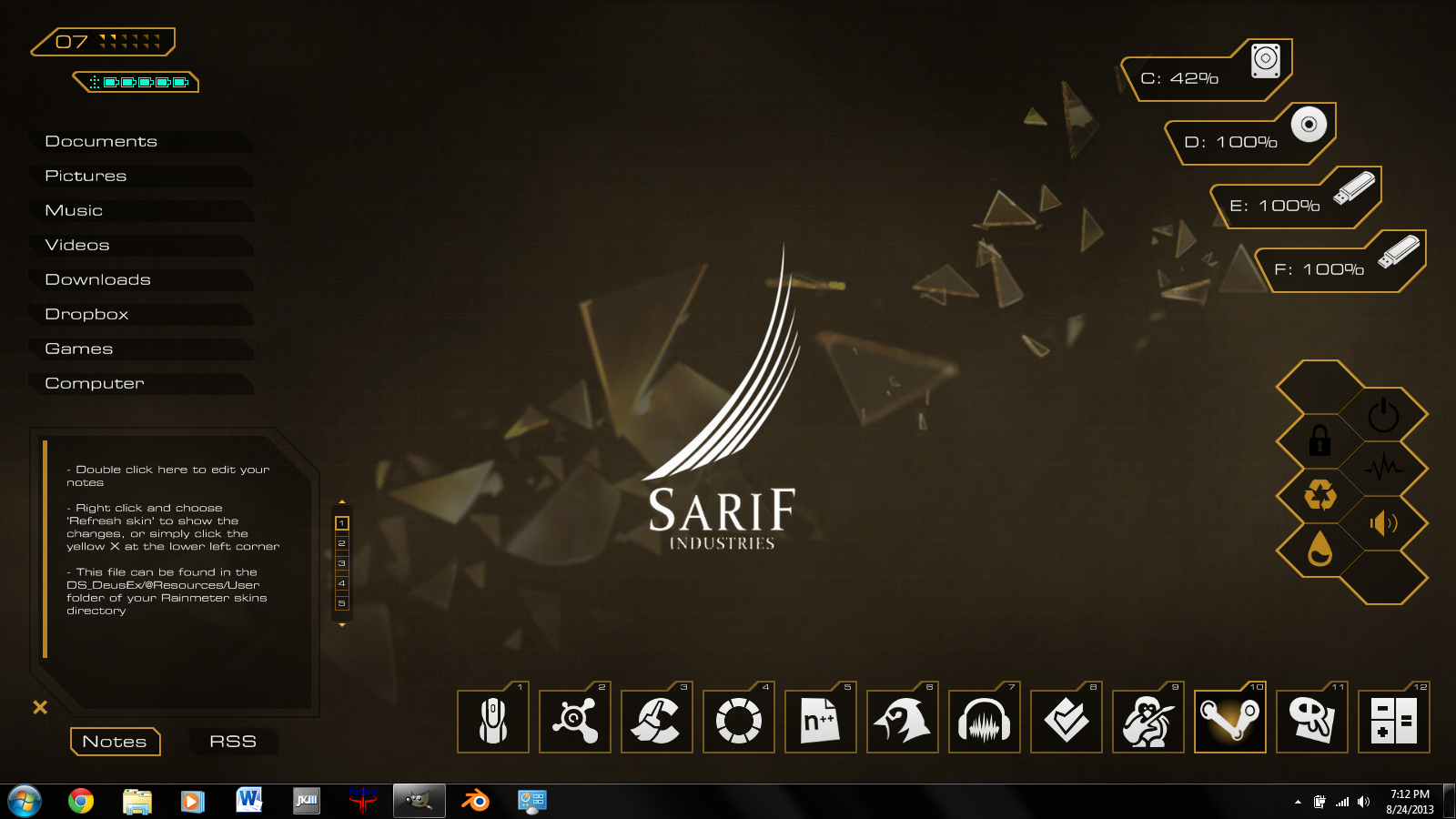Click the padlock hexagon to lock the computer
This screenshot has width=1456, height=819.
1319,441
